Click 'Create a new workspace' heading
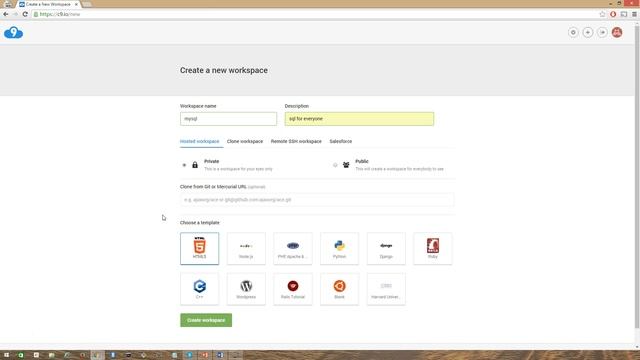Viewport: 640px width, 360px height. 224,70
